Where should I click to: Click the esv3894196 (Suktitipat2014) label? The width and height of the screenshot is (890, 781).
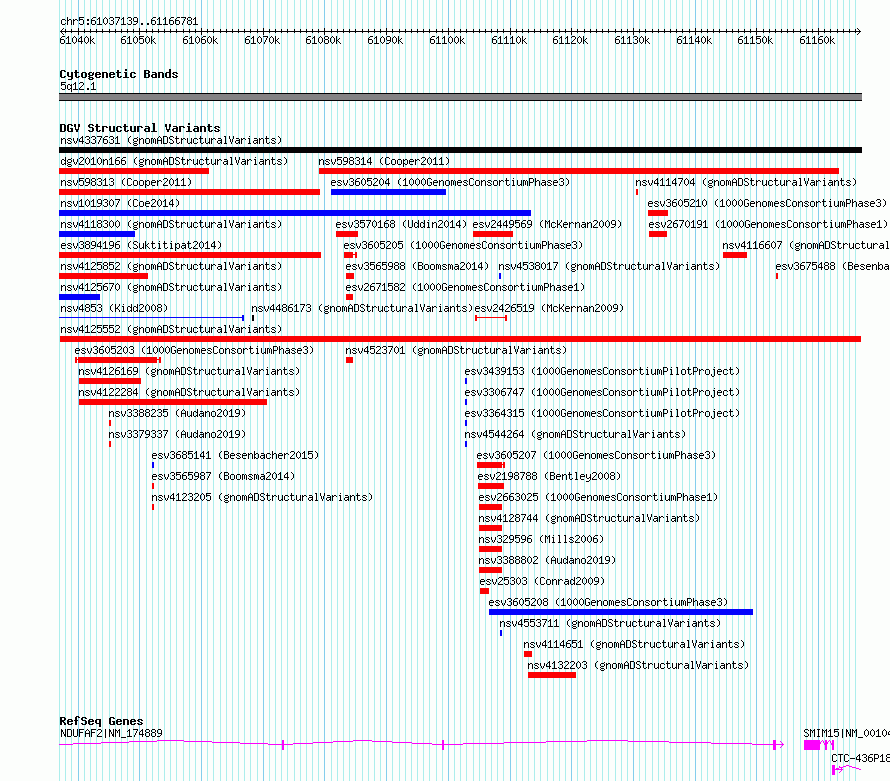[x=141, y=245]
